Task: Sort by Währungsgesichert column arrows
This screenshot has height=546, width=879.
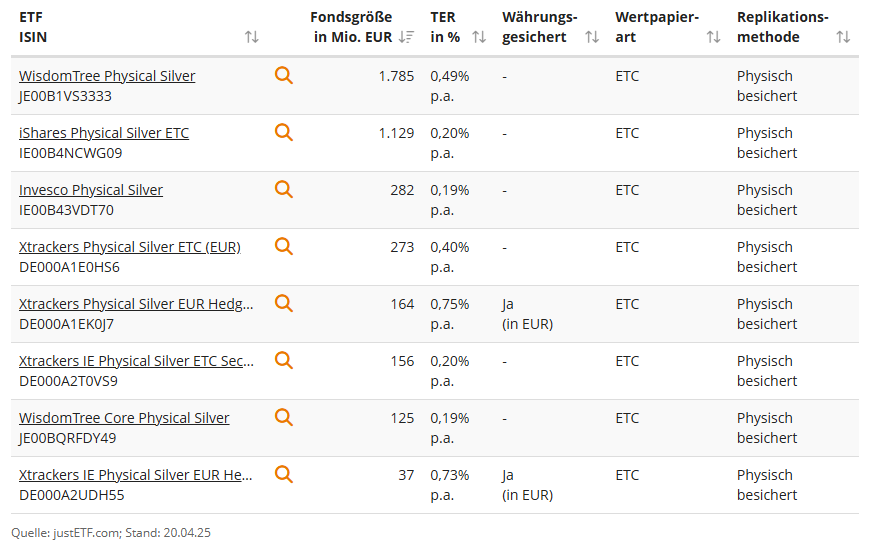Action: click(592, 37)
